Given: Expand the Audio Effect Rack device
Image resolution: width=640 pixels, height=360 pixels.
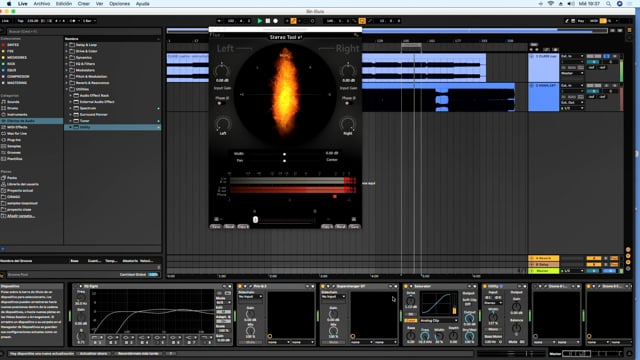Looking at the screenshot, I should point(71,96).
